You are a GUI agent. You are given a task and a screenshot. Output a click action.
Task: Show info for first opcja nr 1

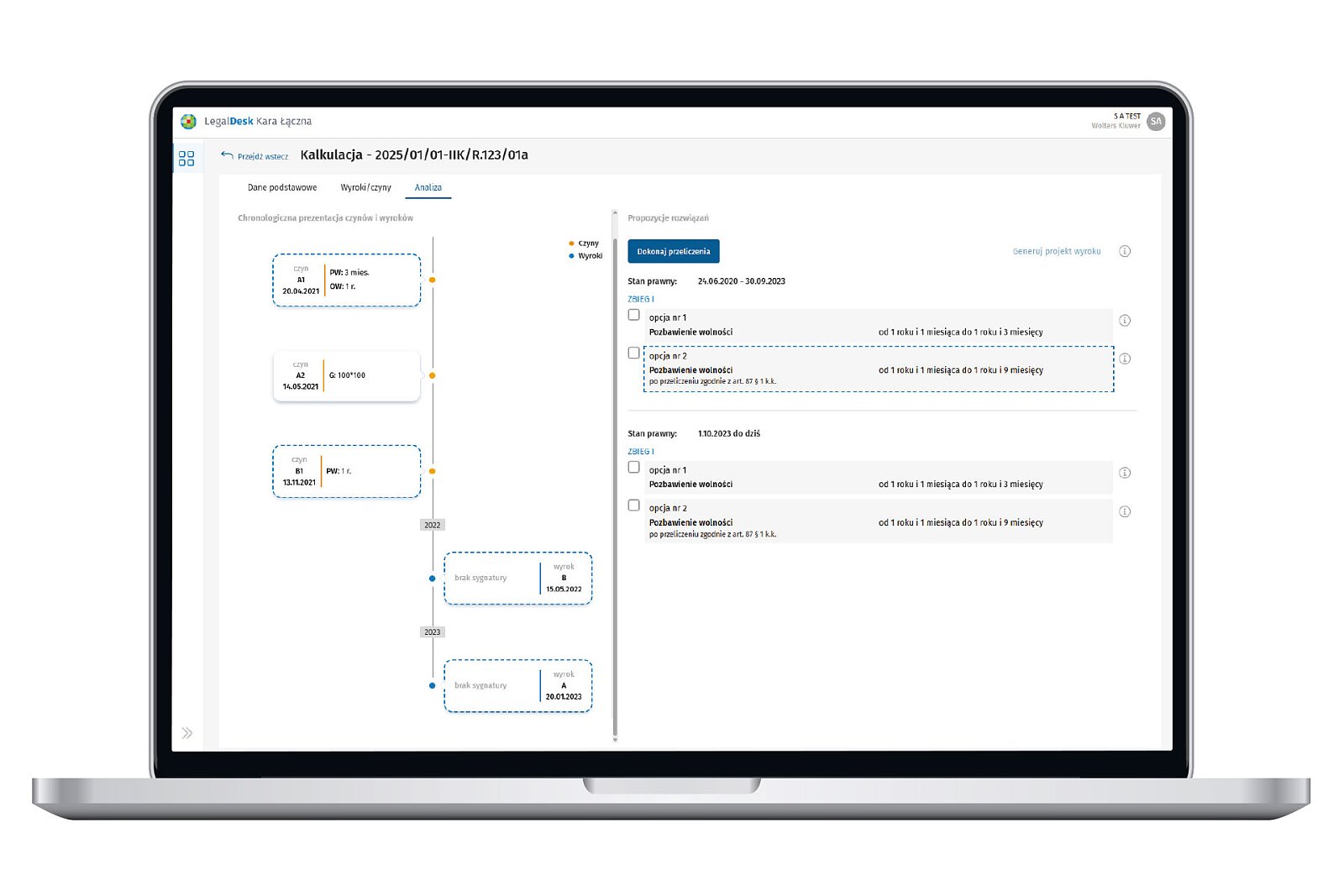tap(1125, 320)
